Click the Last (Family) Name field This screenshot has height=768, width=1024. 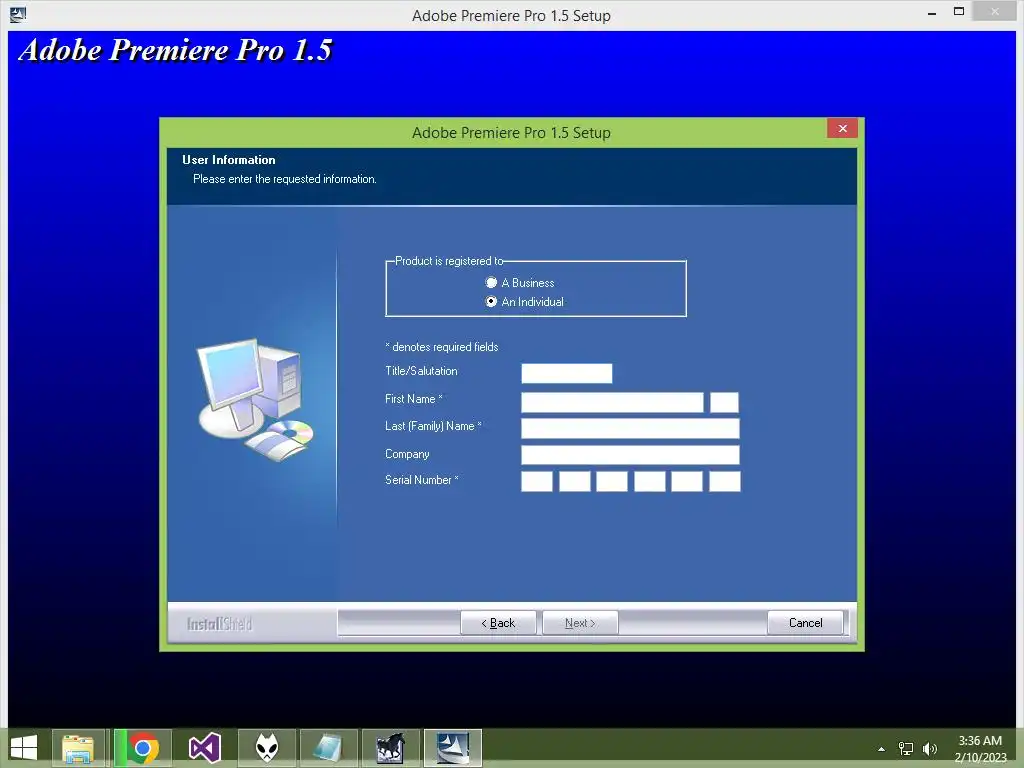pos(630,428)
